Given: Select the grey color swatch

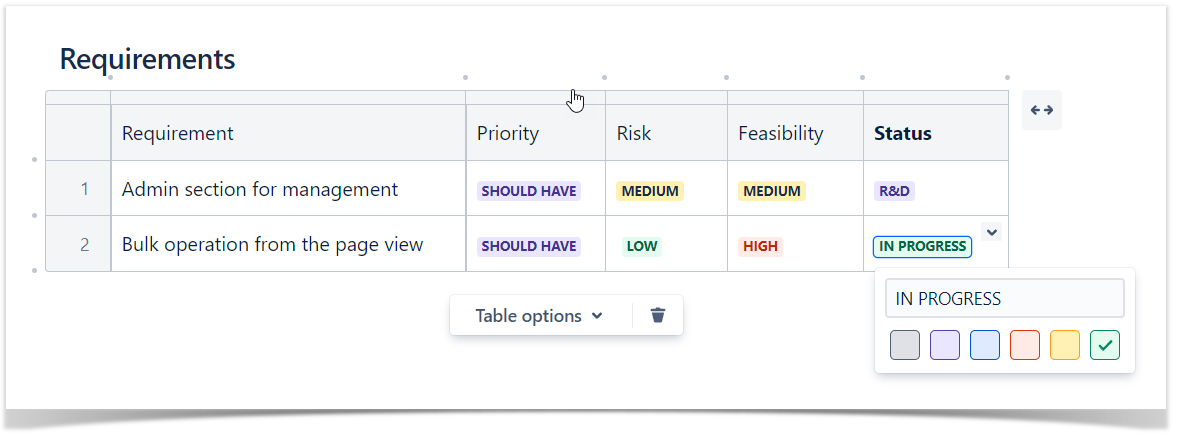Looking at the screenshot, I should 905,345.
